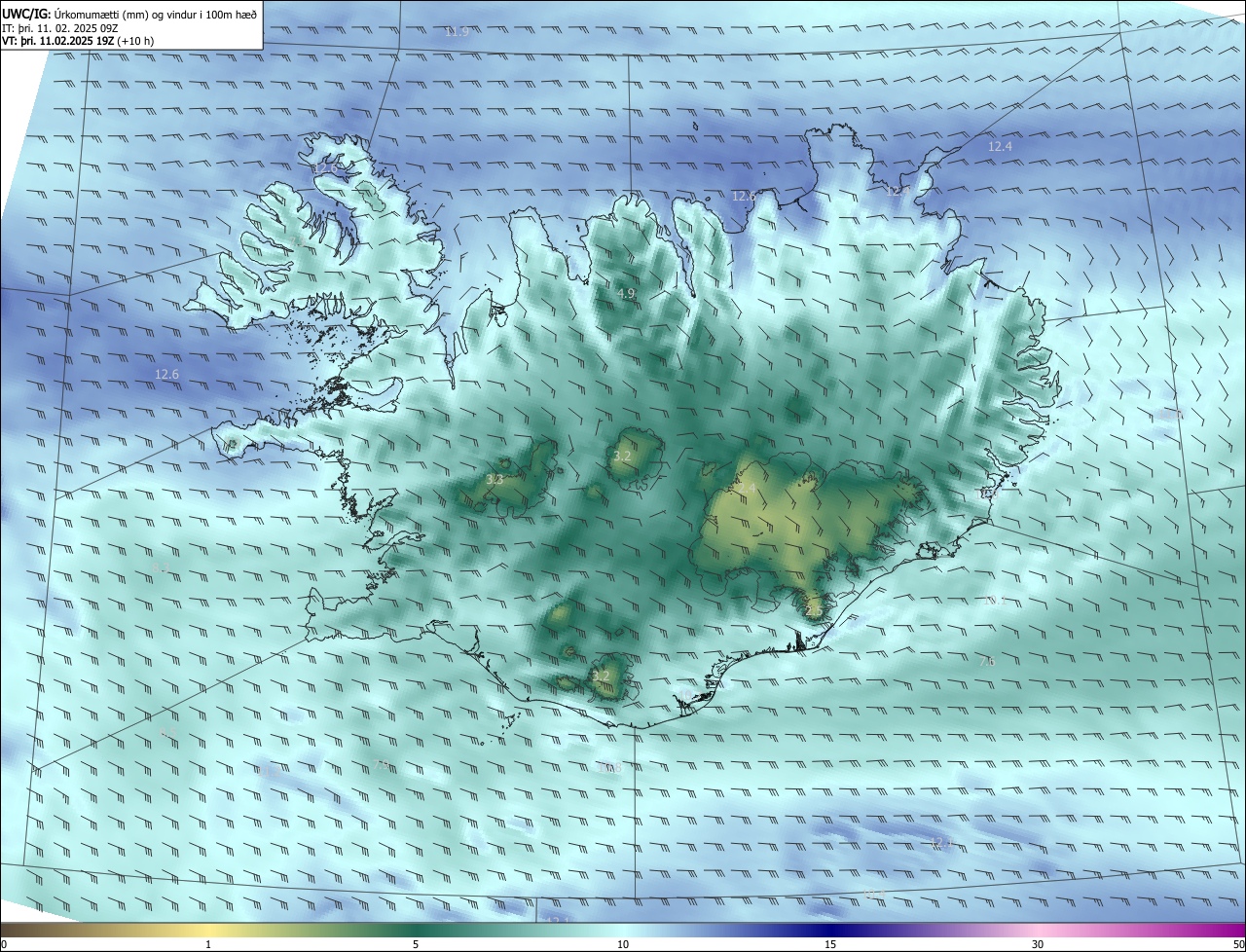Click the '3.2' label on Hofsjökull glacier
Viewport: 1246px width, 952px height.
coord(622,456)
